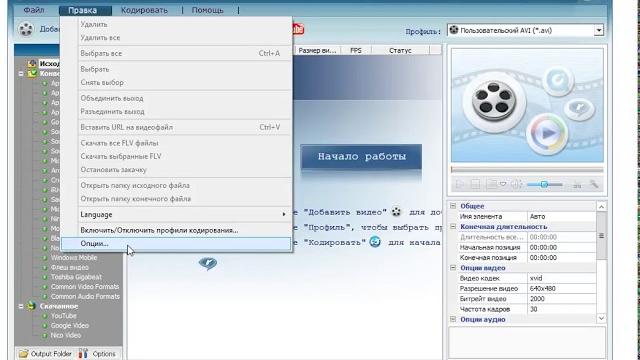Click the Common Video Formats icon
Screen dimensions: 640x360
tap(45, 287)
